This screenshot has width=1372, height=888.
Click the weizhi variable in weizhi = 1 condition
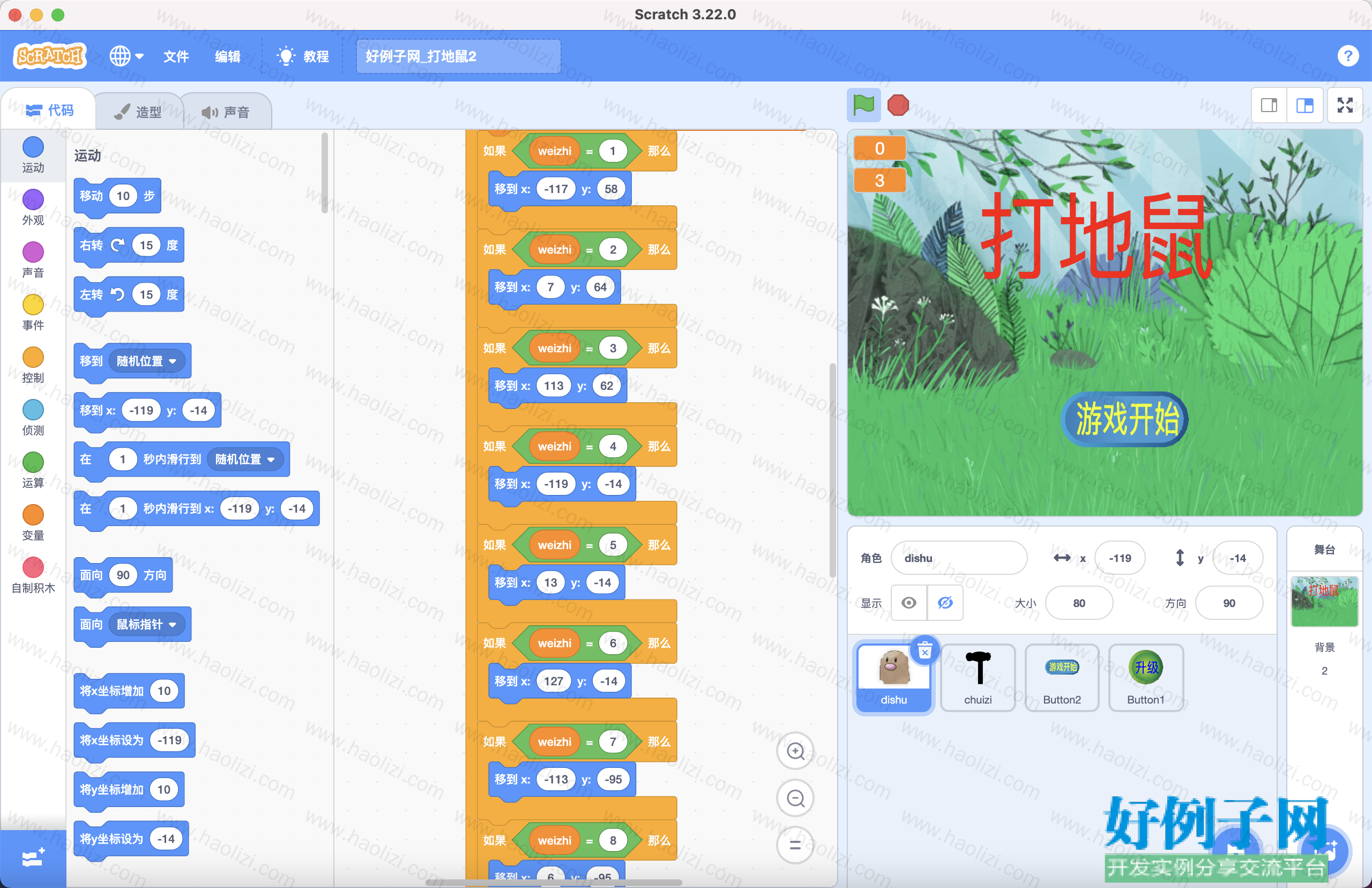[x=554, y=151]
